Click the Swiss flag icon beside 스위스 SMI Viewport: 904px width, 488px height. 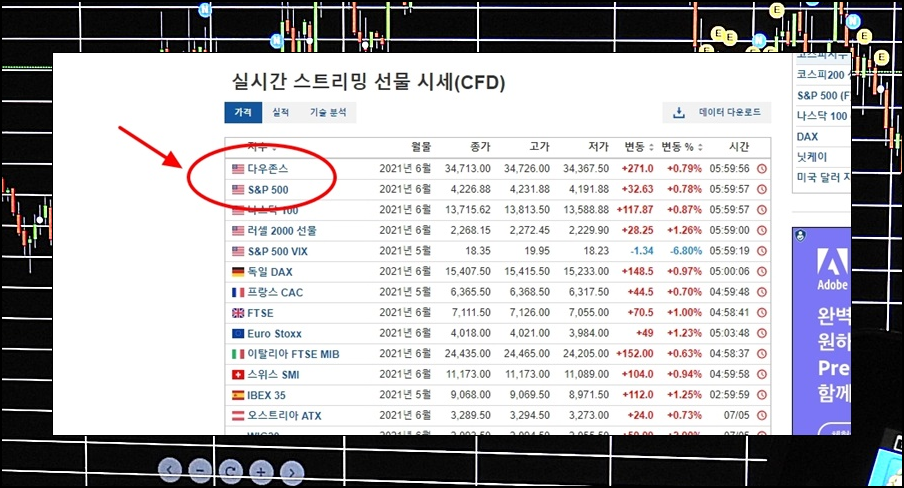click(238, 375)
